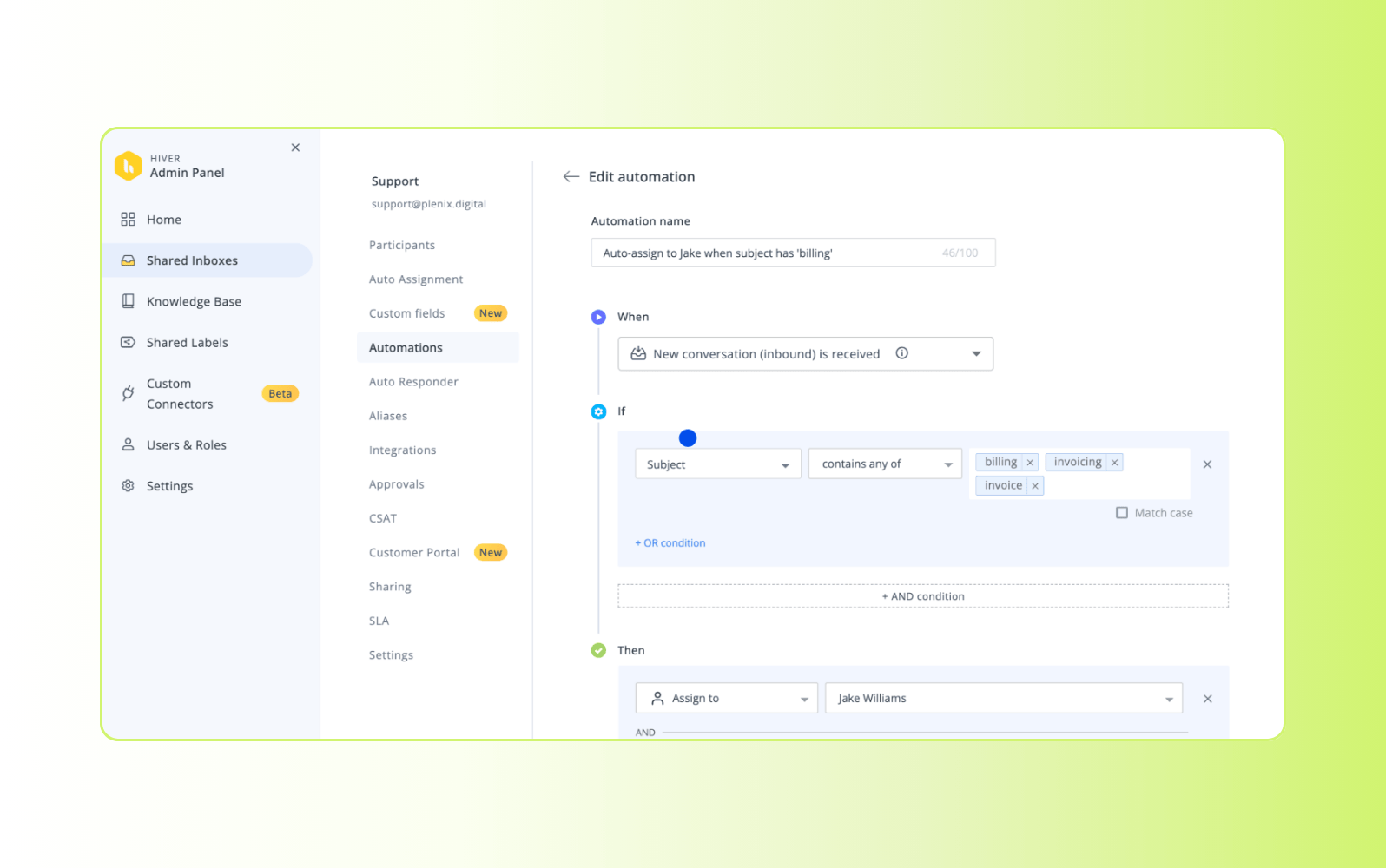Select the Automations setting
This screenshot has height=868, width=1386.
[x=438, y=347]
